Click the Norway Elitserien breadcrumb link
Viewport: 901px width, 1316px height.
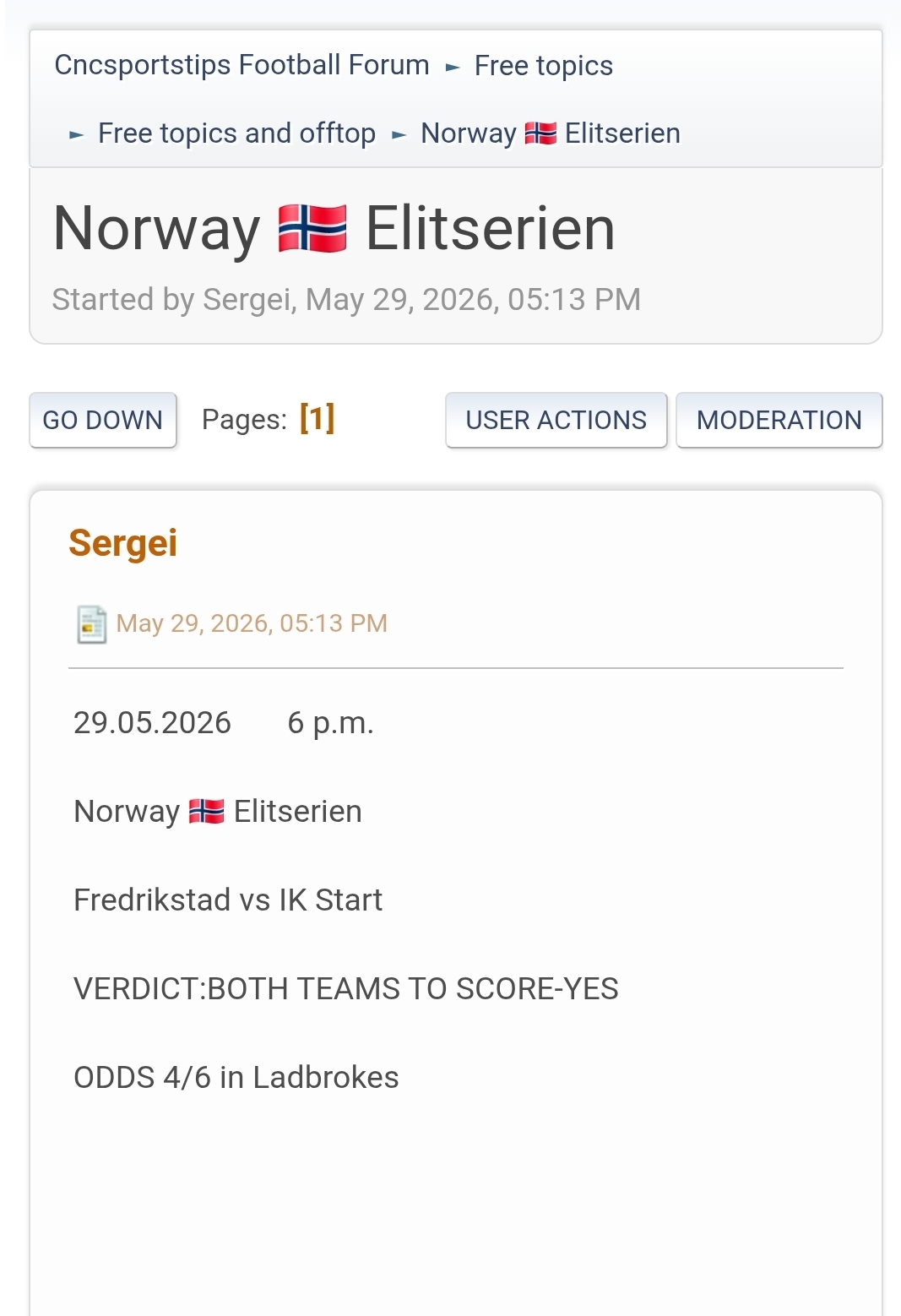coord(551,133)
